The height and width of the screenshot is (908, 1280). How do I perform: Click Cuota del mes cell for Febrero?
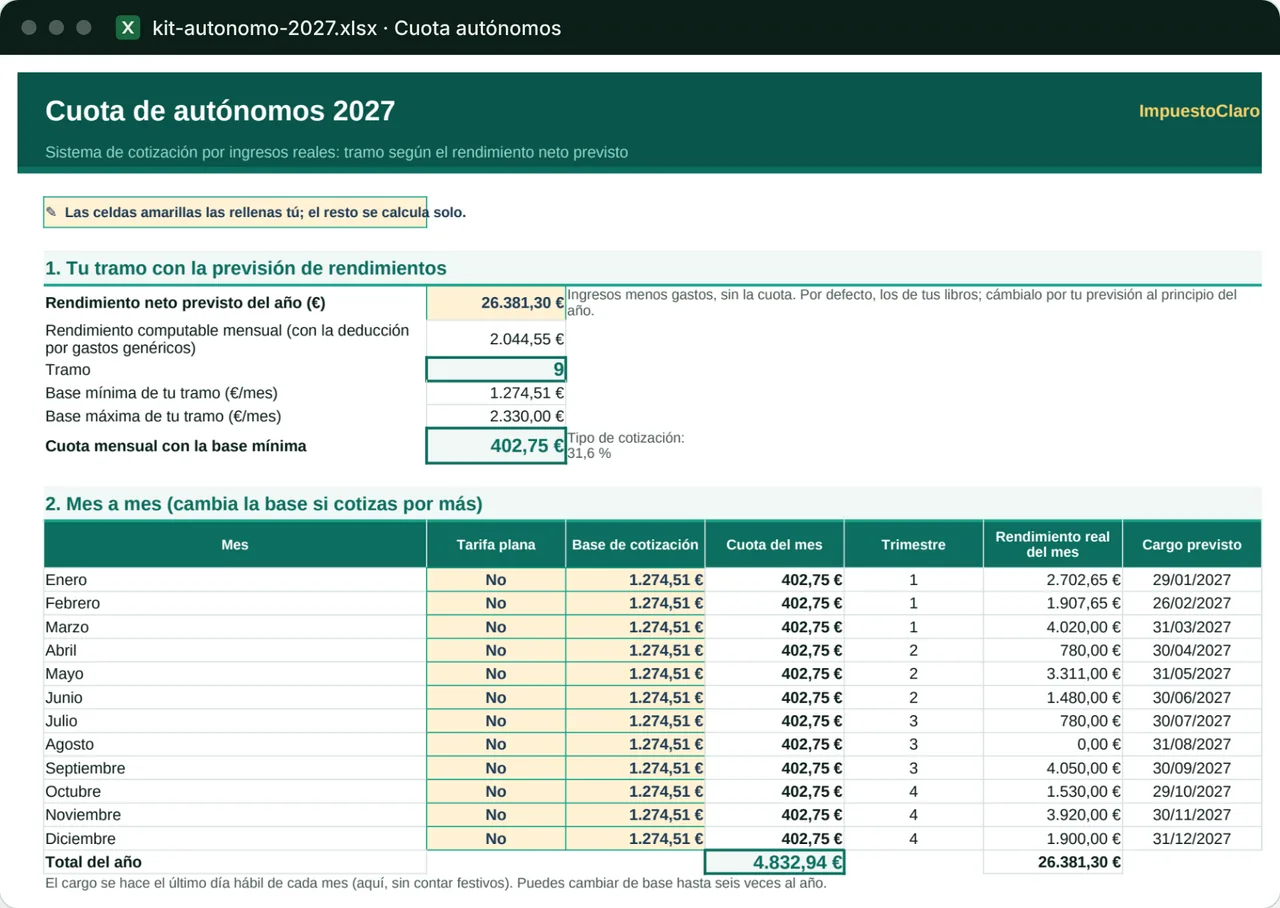(774, 603)
